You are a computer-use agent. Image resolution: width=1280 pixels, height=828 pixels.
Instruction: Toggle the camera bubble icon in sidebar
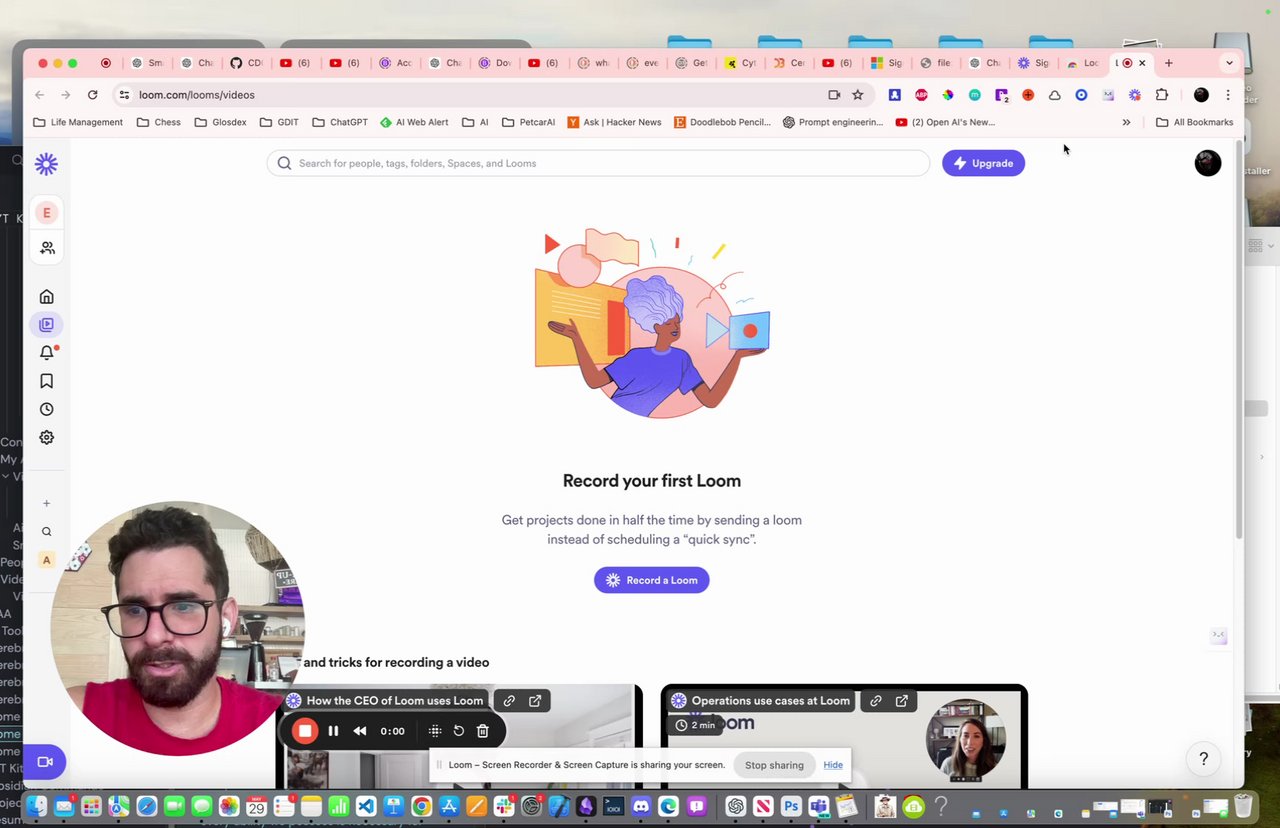point(44,761)
